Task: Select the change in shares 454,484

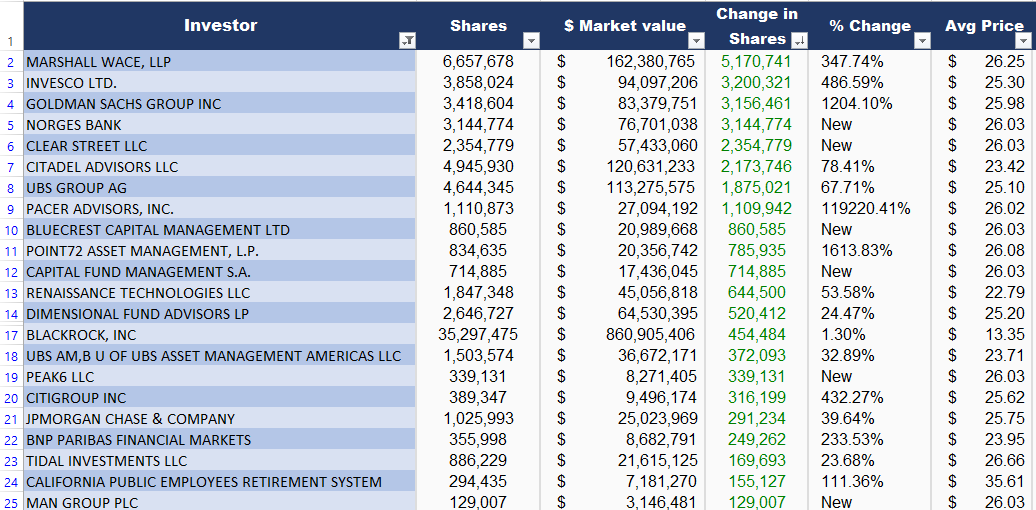Action: tap(757, 335)
